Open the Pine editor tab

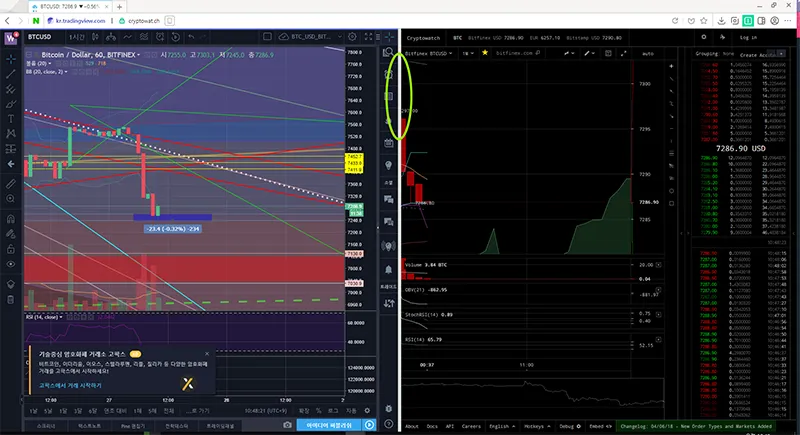pyautogui.click(x=133, y=426)
